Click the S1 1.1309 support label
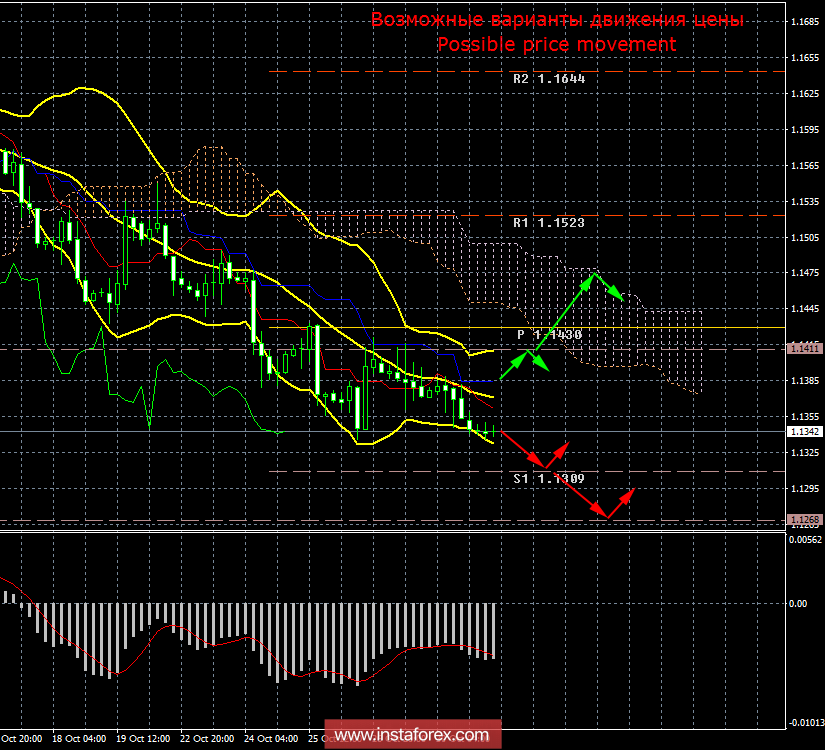The height and width of the screenshot is (750, 825). (549, 478)
